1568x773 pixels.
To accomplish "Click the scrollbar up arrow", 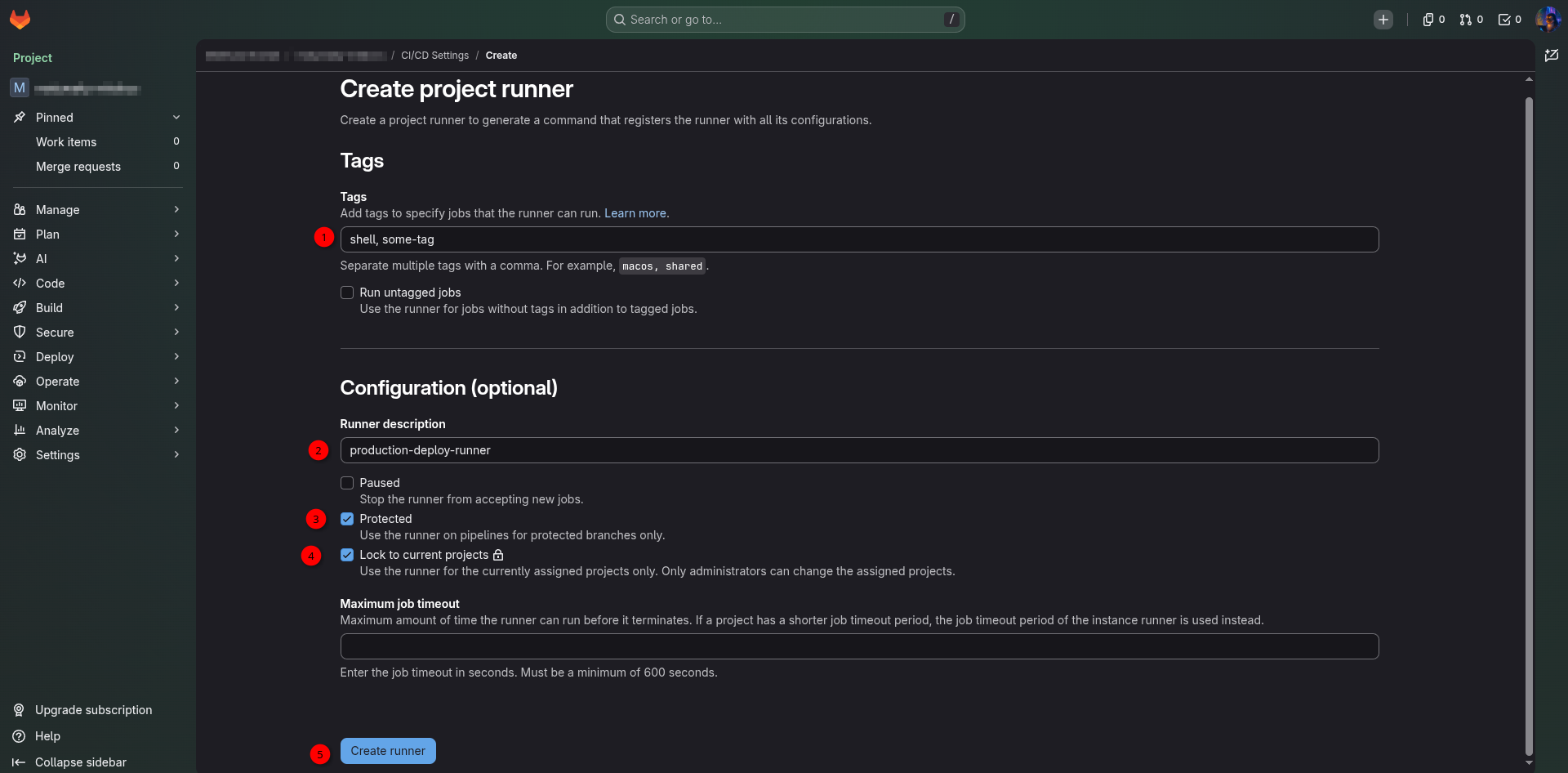I will pos(1529,79).
